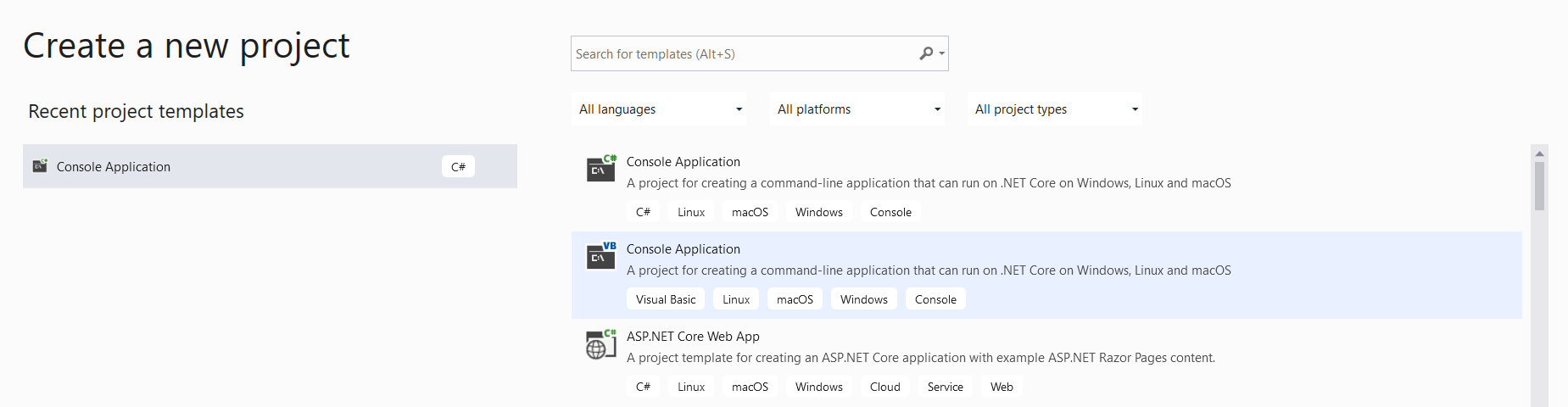The height and width of the screenshot is (407, 1568).
Task: Click C# tag under ASP.NET Core Web App
Action: point(643,387)
